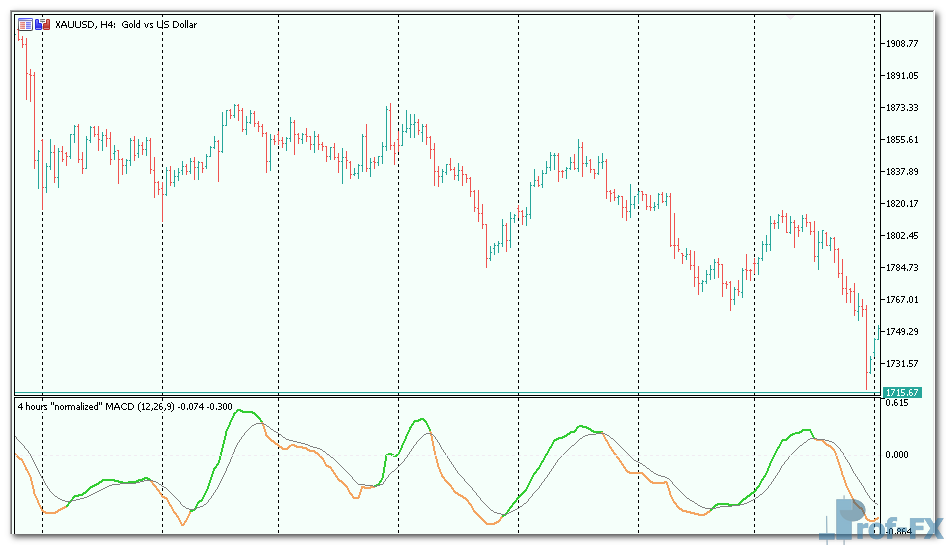Image resolution: width=946 pixels, height=545 pixels.
Task: Select the 4 hours normalized MACD label
Action: (x=125, y=404)
